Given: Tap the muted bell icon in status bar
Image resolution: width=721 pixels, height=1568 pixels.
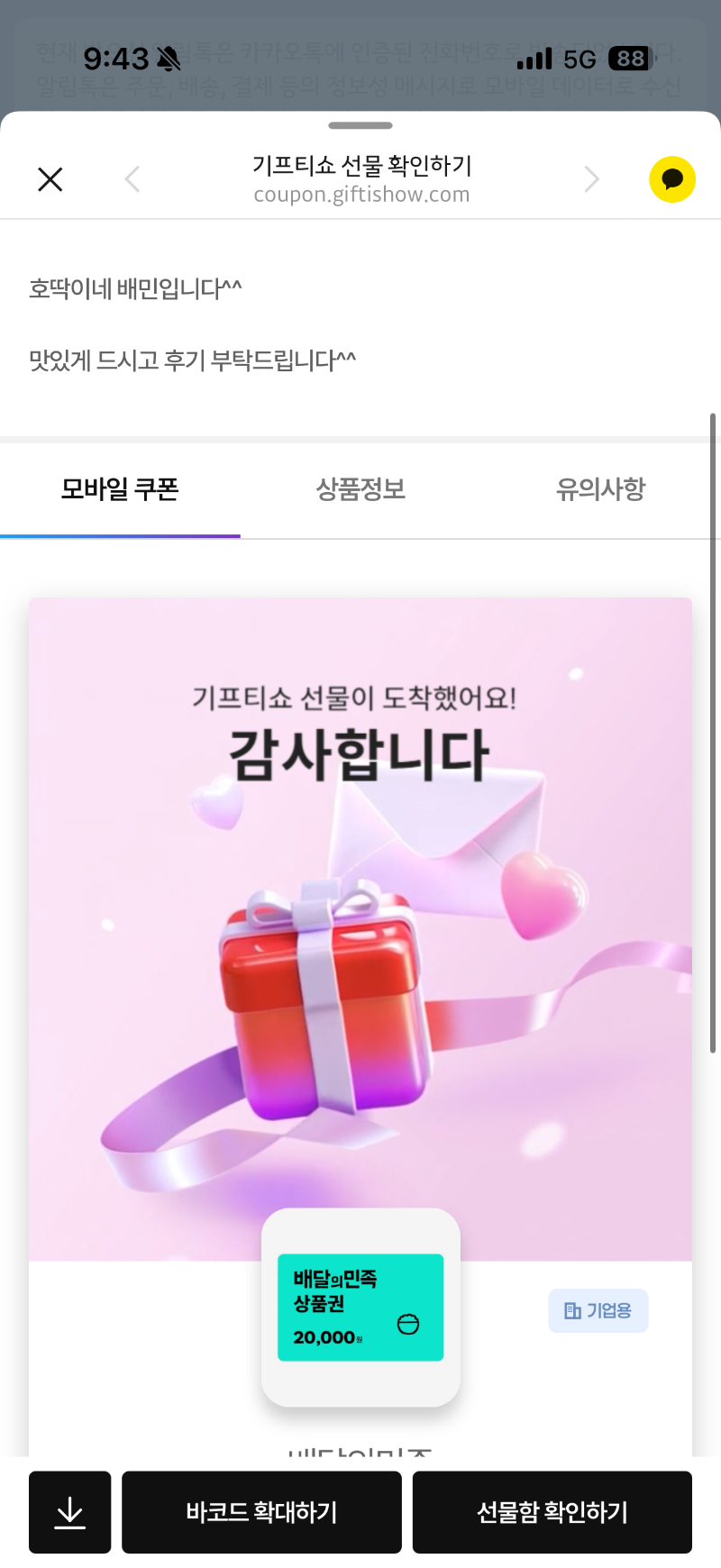Looking at the screenshot, I should [x=169, y=59].
